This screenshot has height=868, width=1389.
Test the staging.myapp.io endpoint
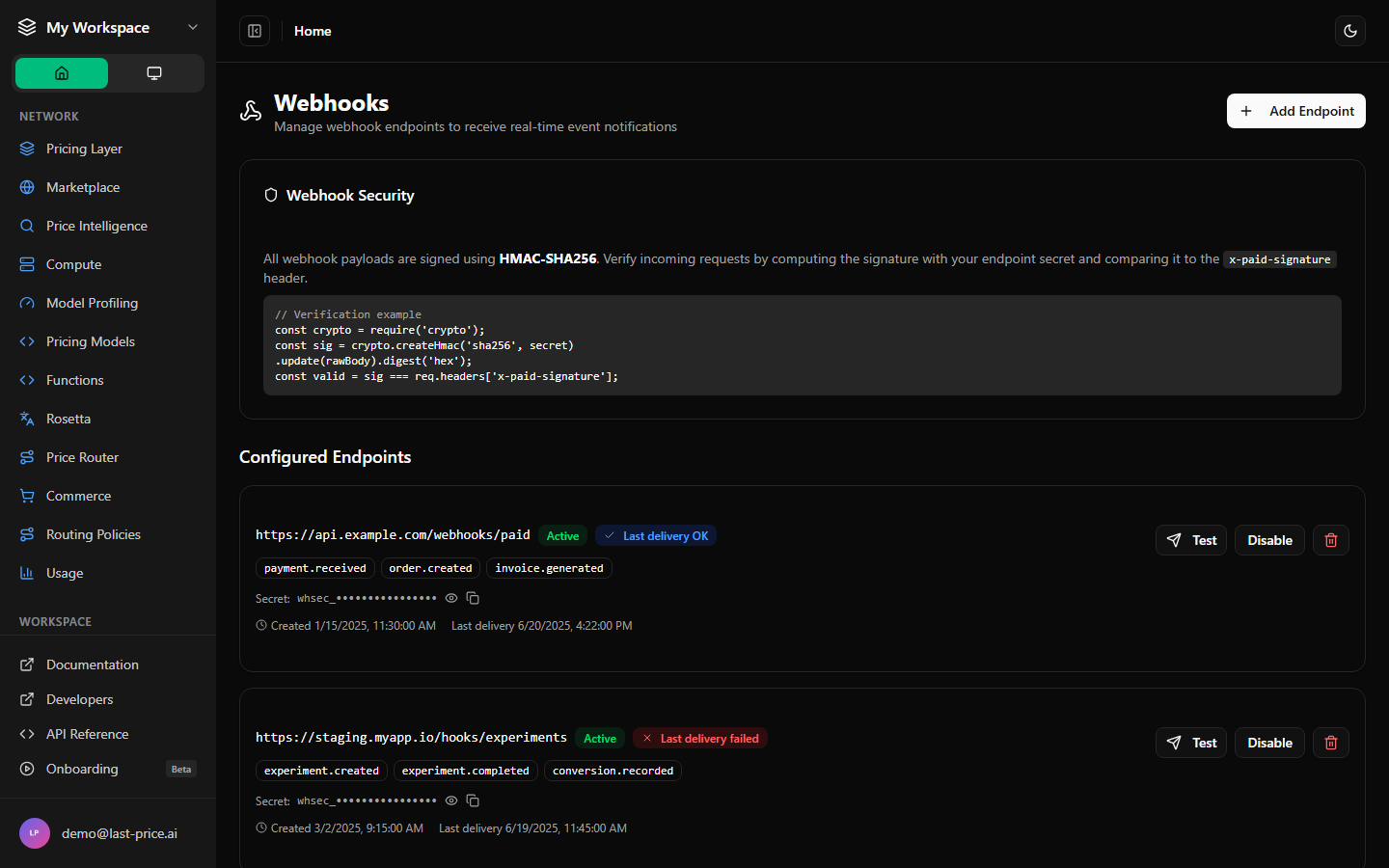pyautogui.click(x=1191, y=743)
